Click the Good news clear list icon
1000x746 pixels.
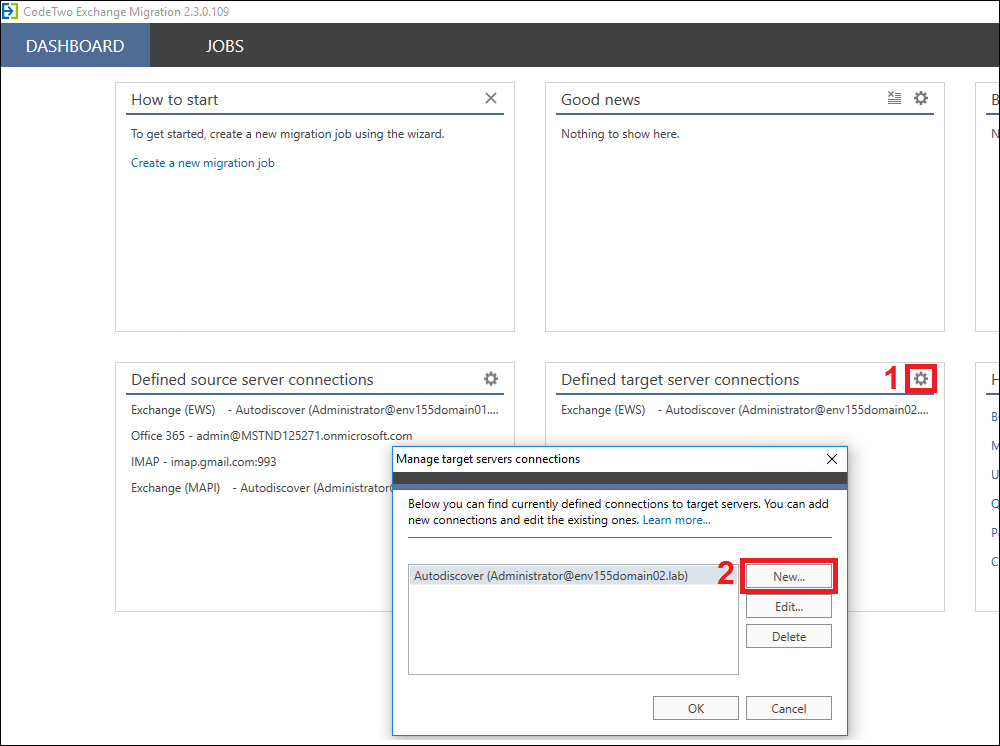pyautogui.click(x=894, y=98)
